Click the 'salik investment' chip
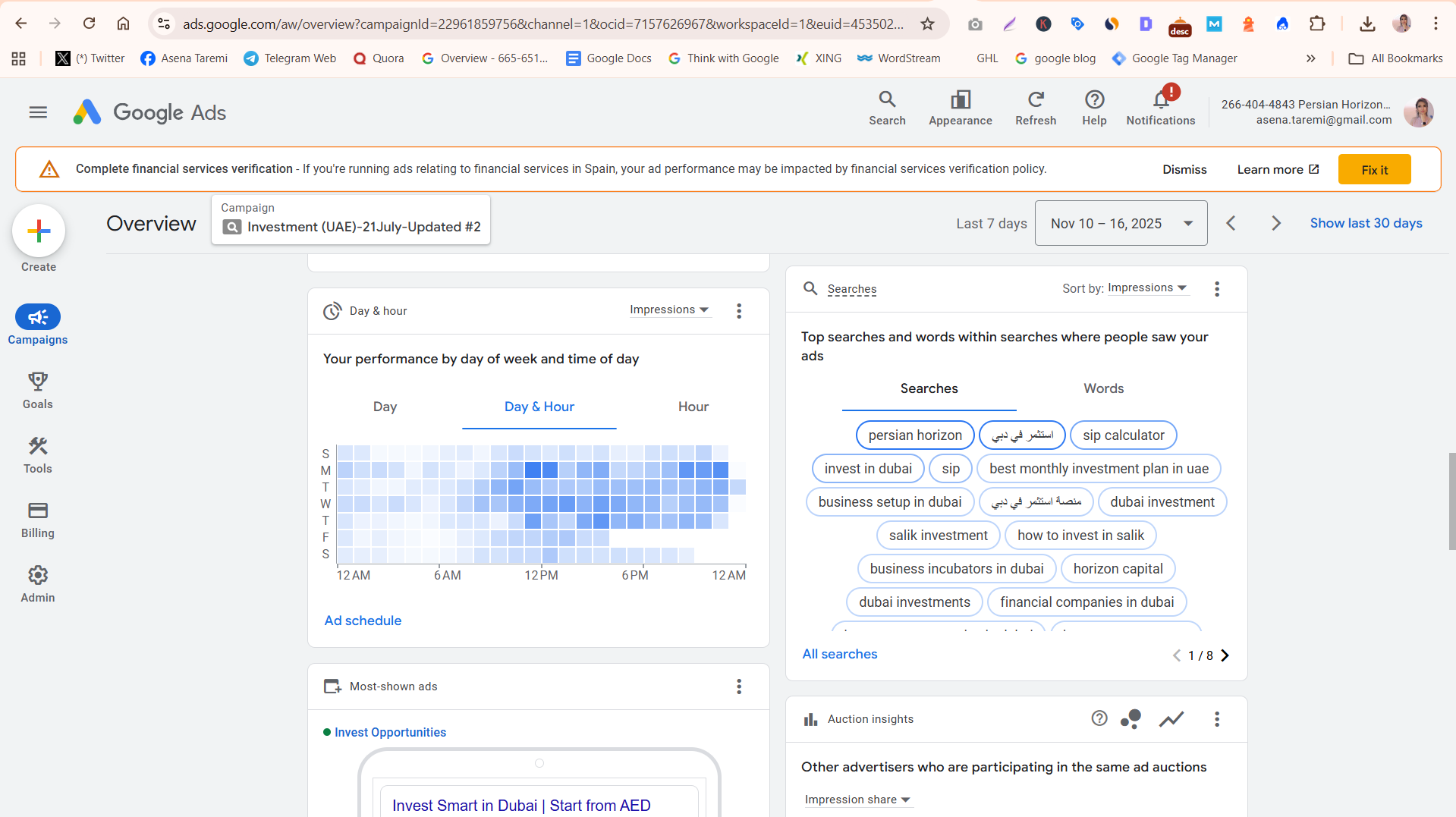Image resolution: width=1456 pixels, height=817 pixels. [938, 536]
